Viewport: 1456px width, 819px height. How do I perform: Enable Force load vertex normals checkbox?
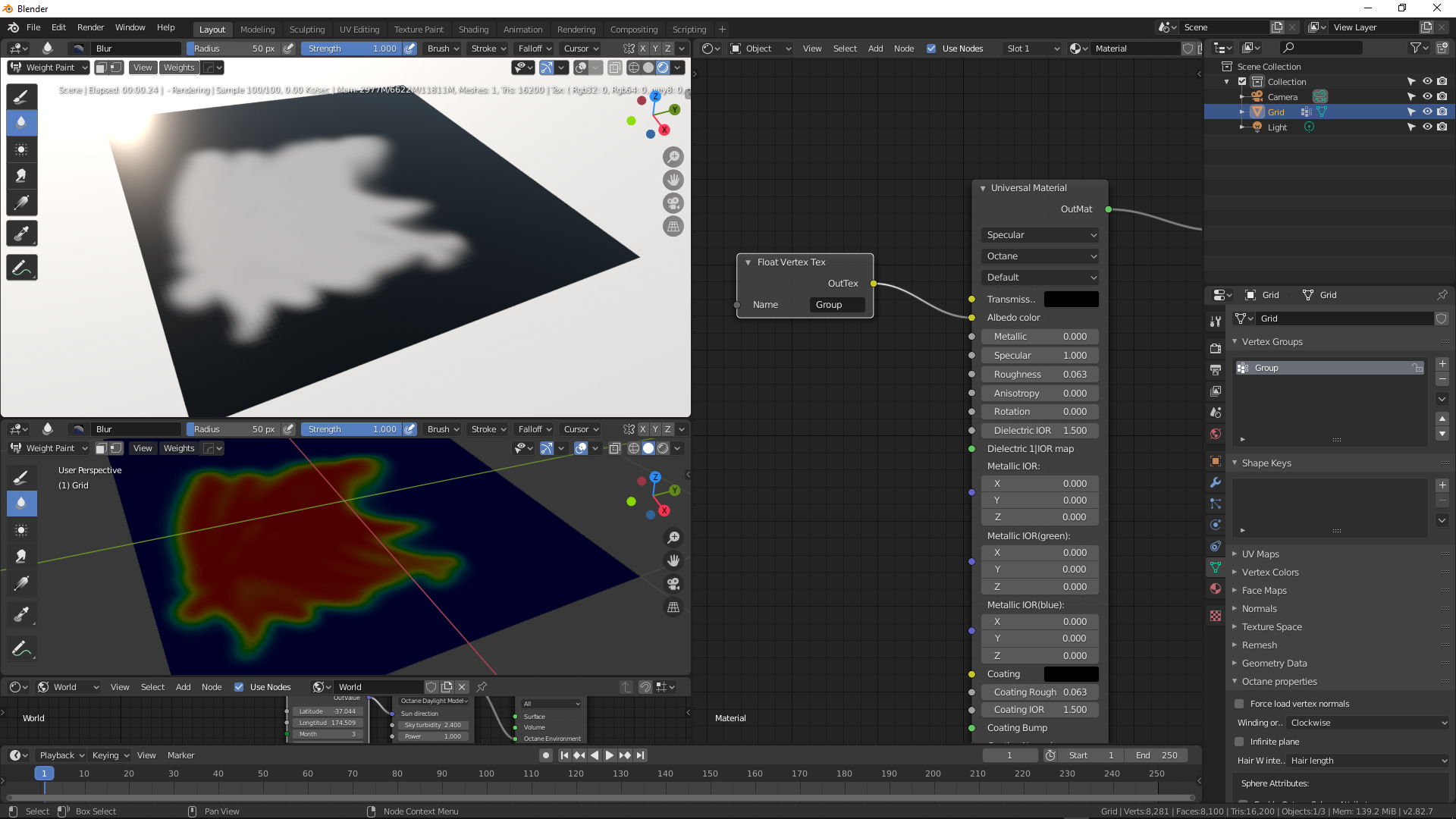1240,704
